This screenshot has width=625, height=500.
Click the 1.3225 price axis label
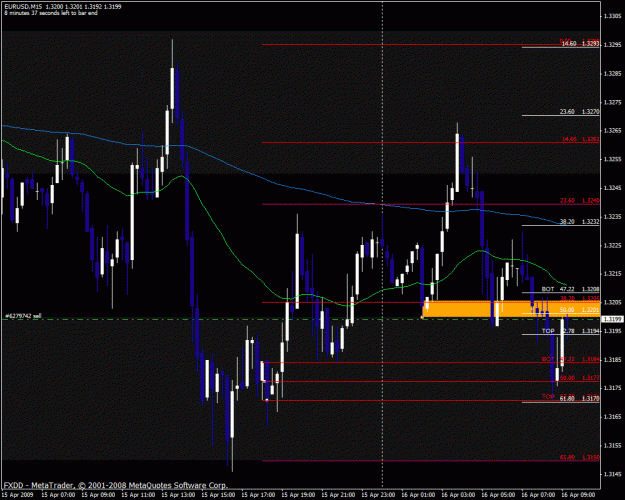(613, 245)
